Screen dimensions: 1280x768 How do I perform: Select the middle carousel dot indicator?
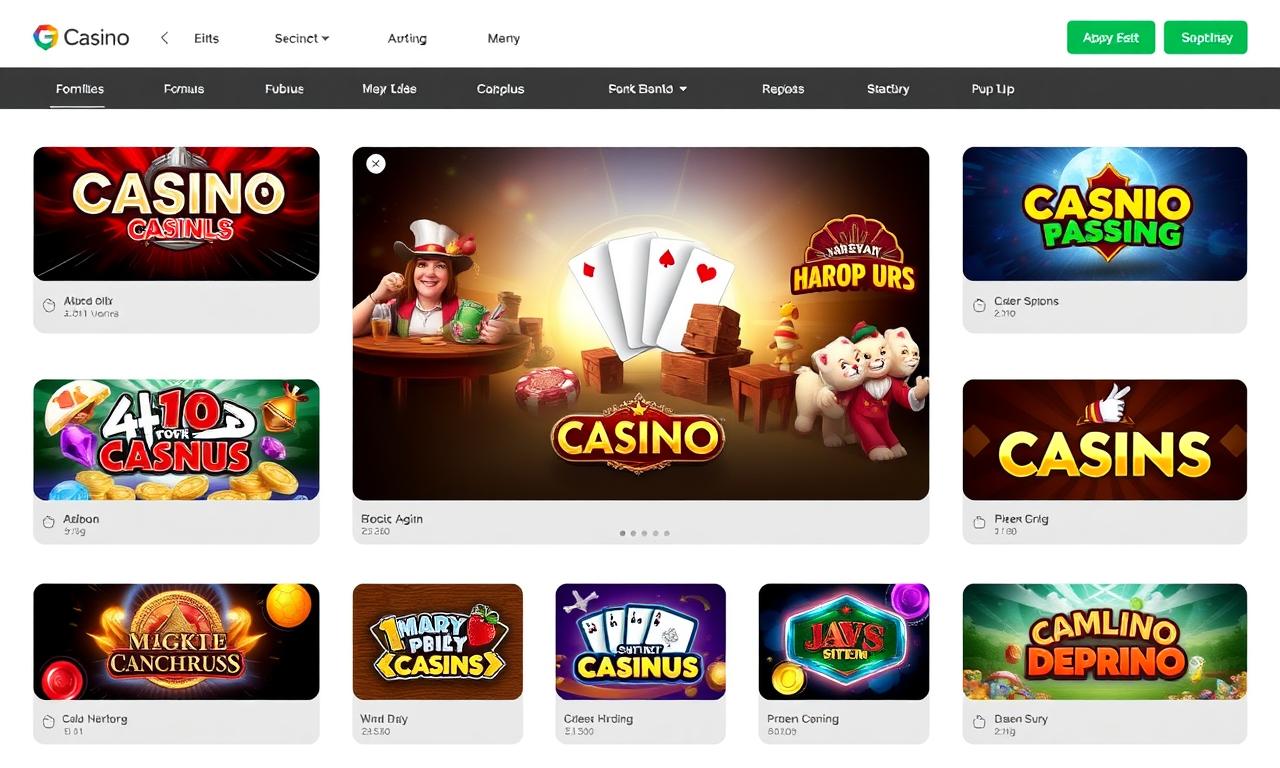tap(644, 533)
